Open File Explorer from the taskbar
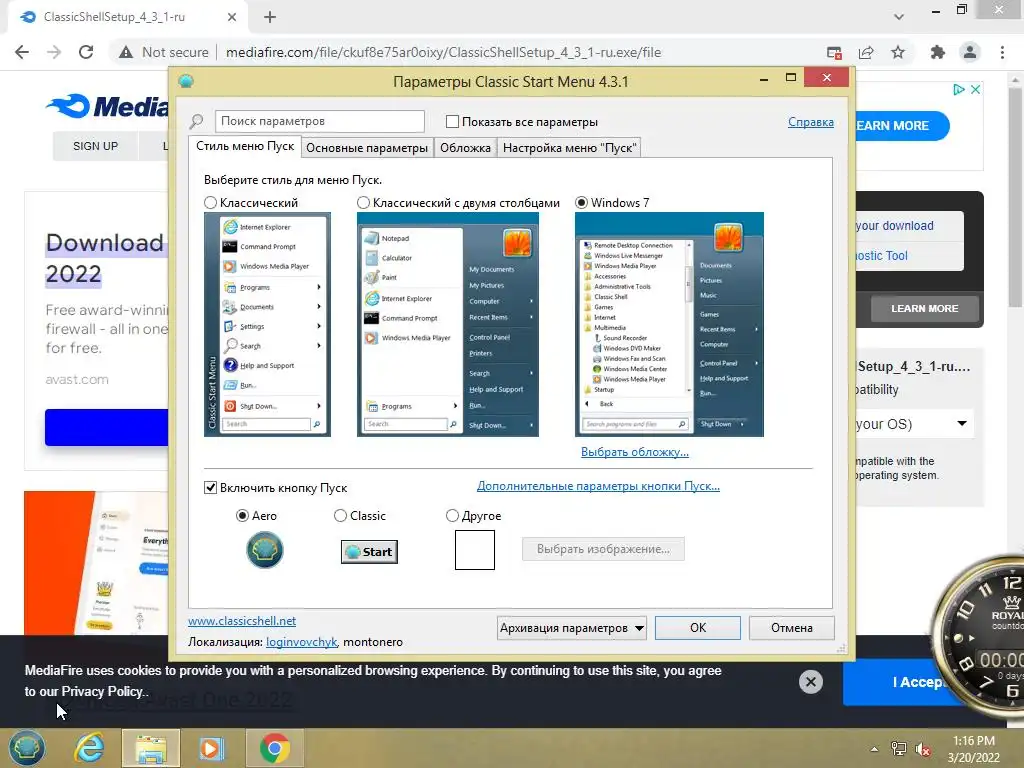Image resolution: width=1024 pixels, height=768 pixels. click(x=151, y=748)
